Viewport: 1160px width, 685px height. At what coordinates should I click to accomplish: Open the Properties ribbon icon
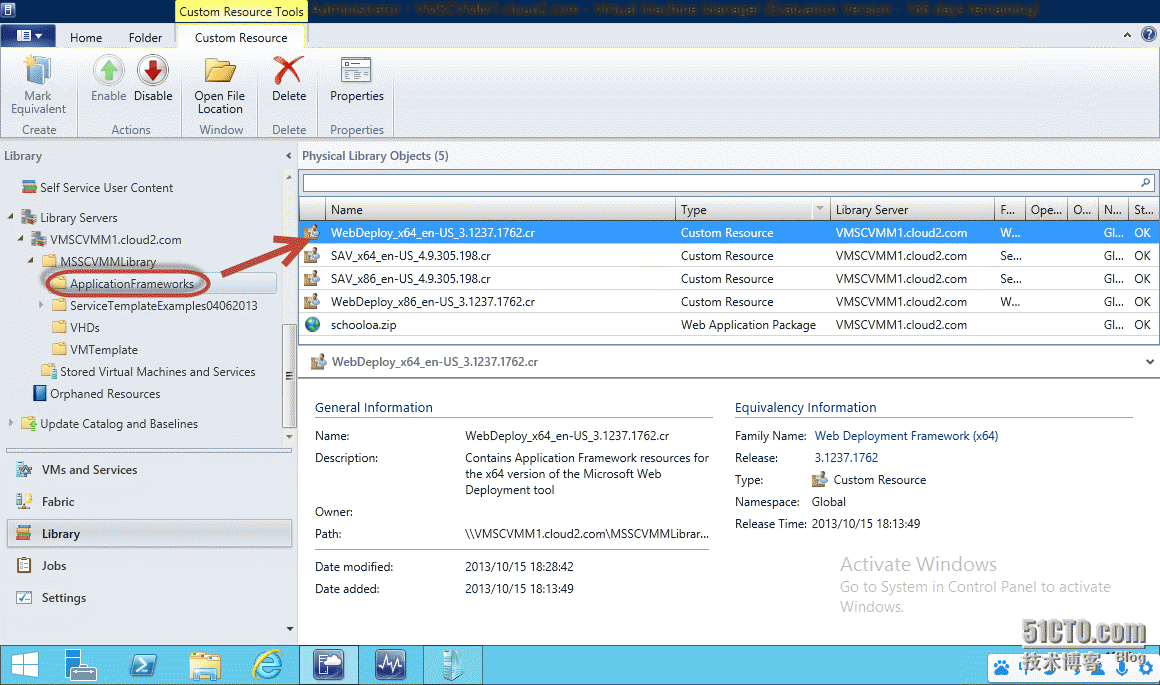(356, 70)
